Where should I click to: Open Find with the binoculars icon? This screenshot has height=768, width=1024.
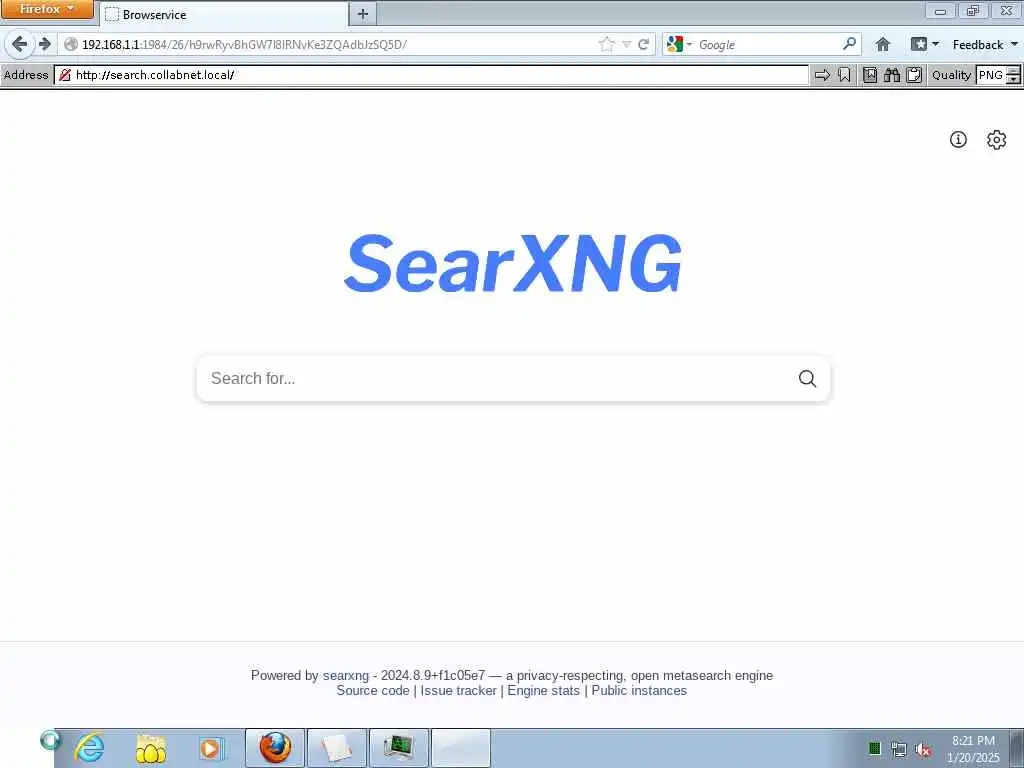pyautogui.click(x=892, y=74)
